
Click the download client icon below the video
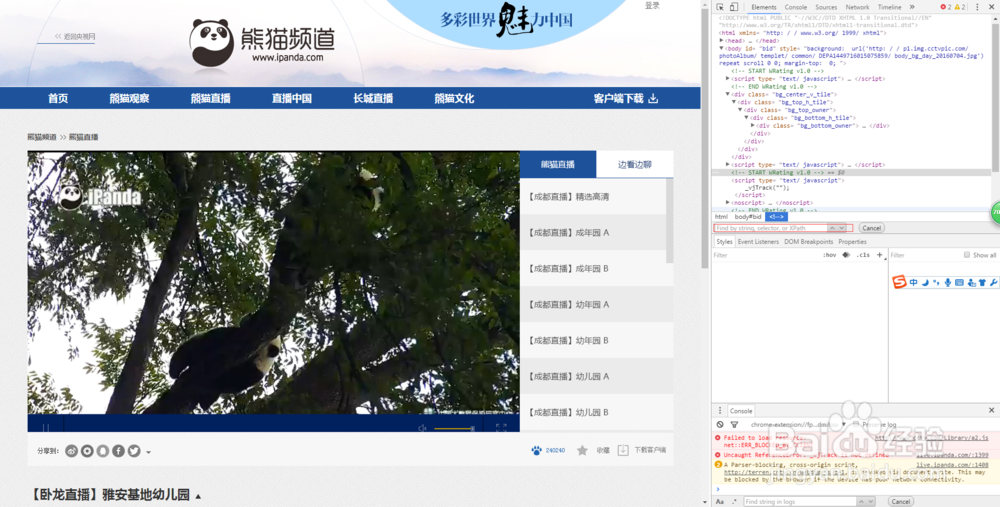pyautogui.click(x=623, y=450)
